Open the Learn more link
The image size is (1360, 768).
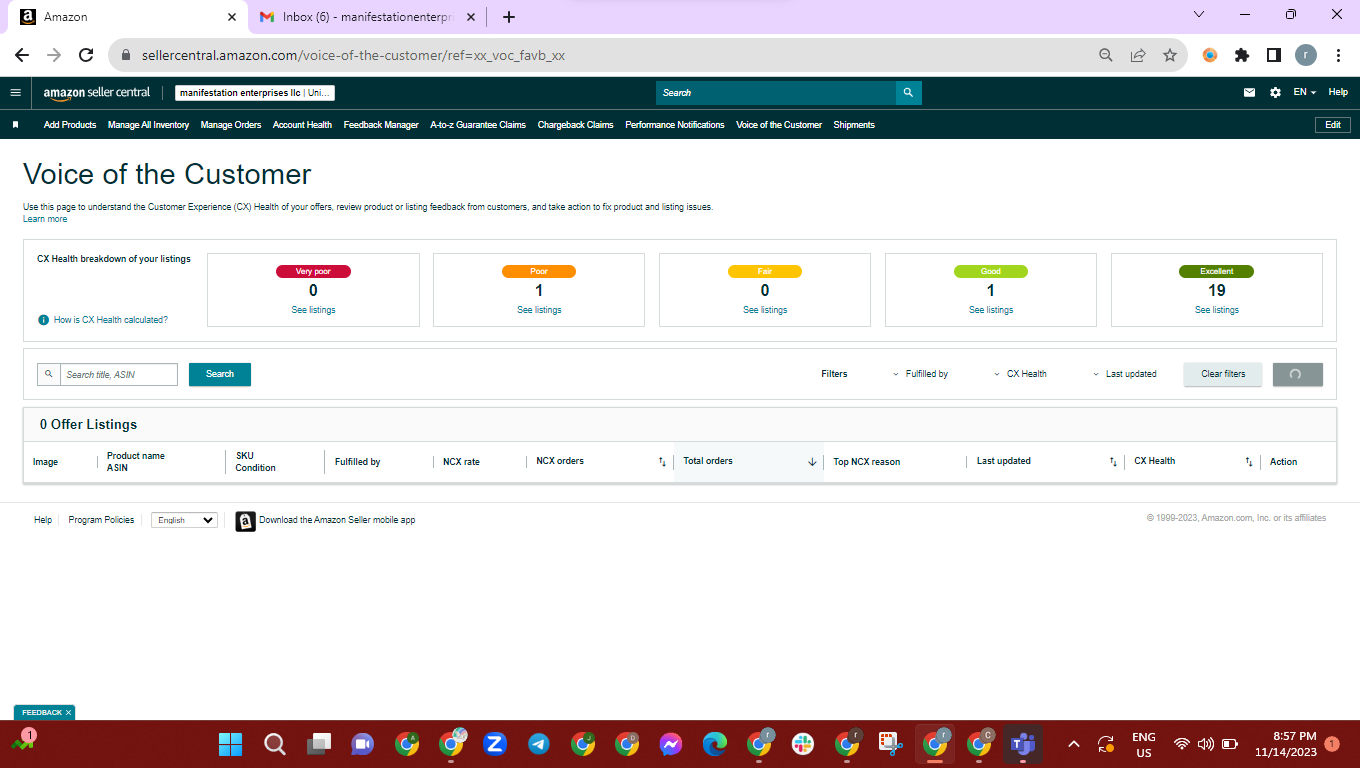45,219
